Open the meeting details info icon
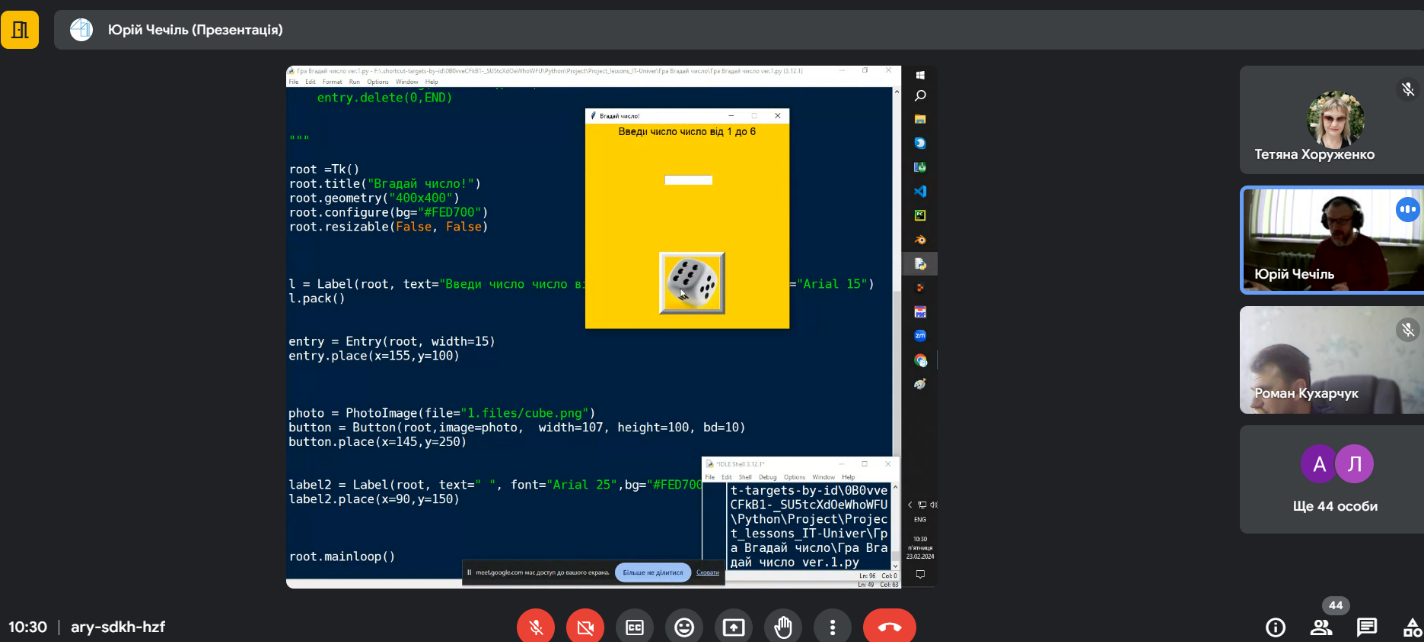Screen dimensions: 1424x642 (1275, 627)
